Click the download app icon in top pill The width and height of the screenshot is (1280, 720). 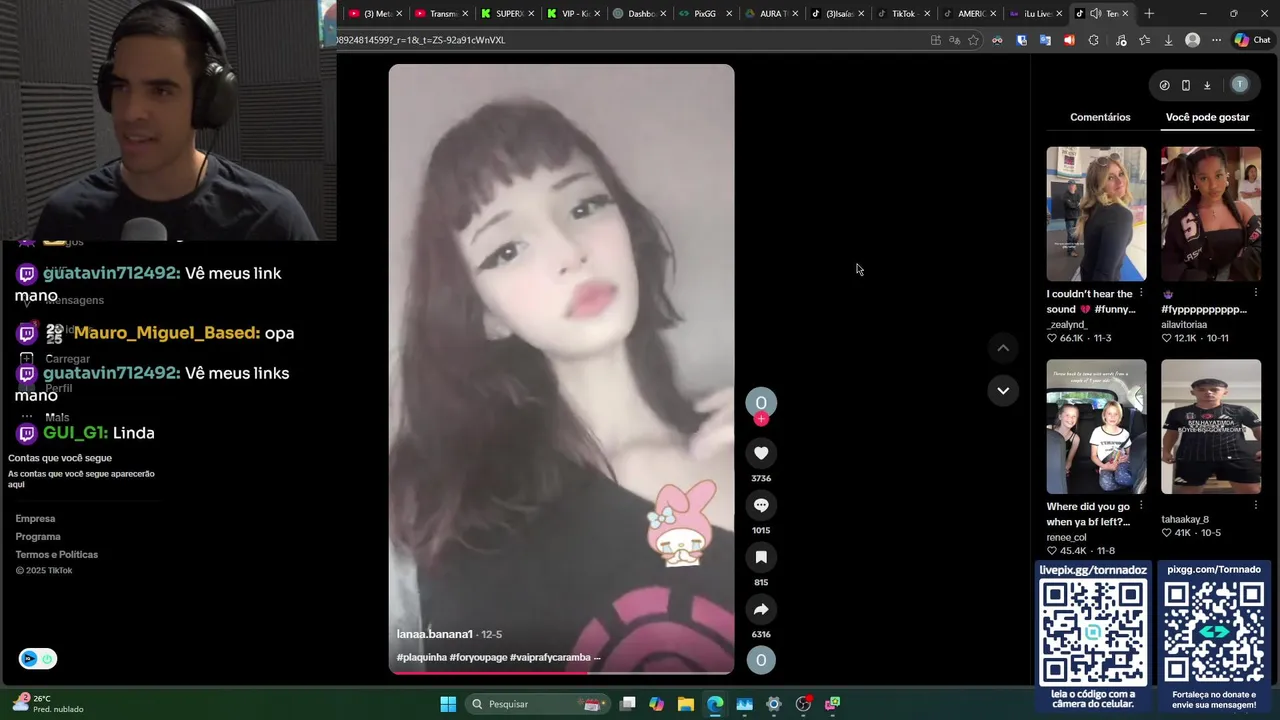click(x=1207, y=85)
